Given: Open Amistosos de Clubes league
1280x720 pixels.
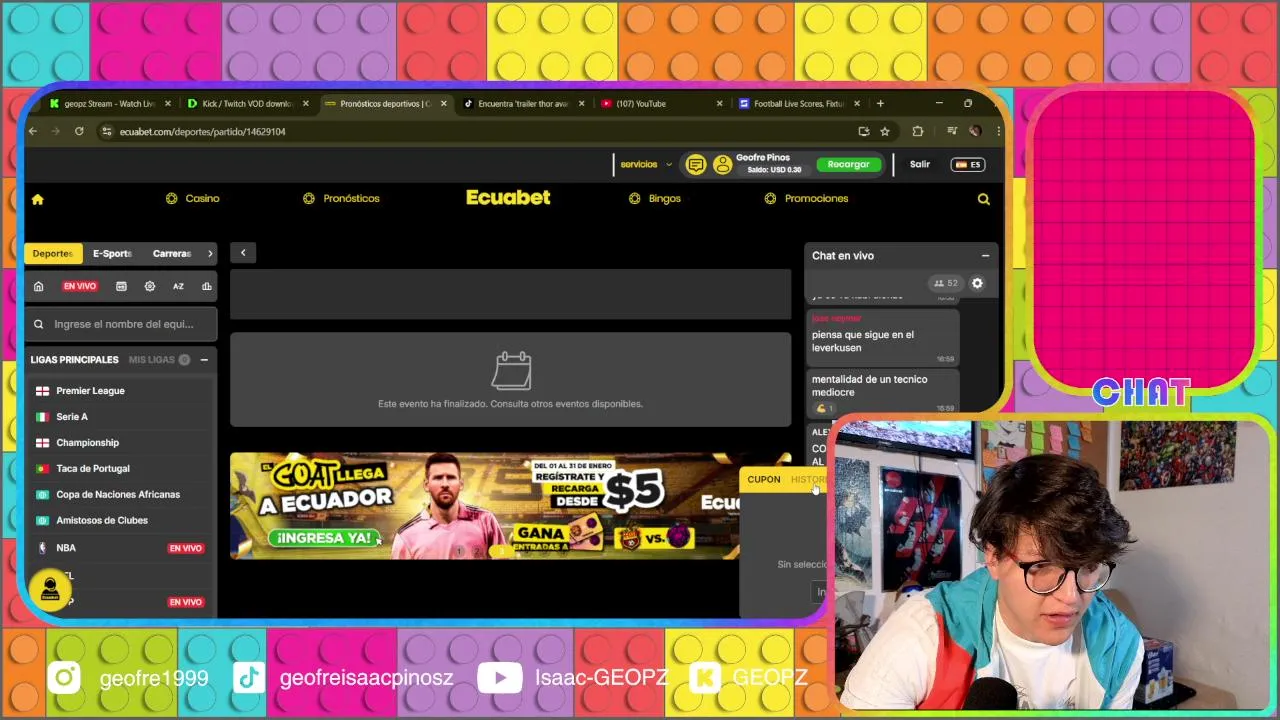Looking at the screenshot, I should [120, 521].
